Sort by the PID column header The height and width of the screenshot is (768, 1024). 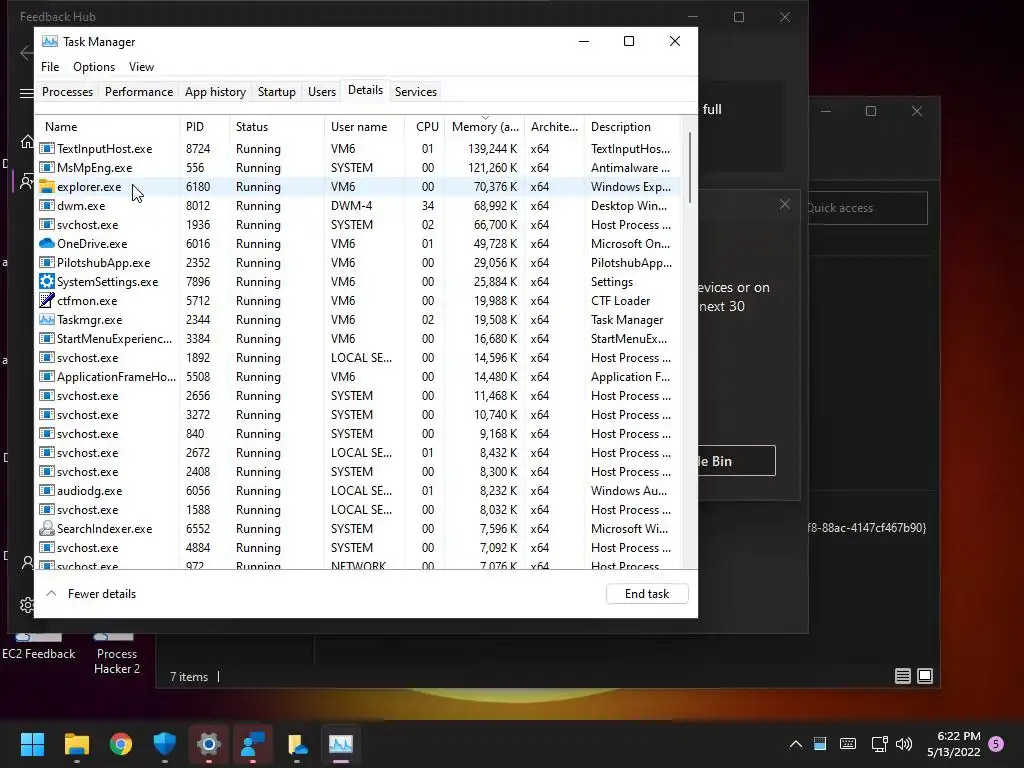[204, 127]
